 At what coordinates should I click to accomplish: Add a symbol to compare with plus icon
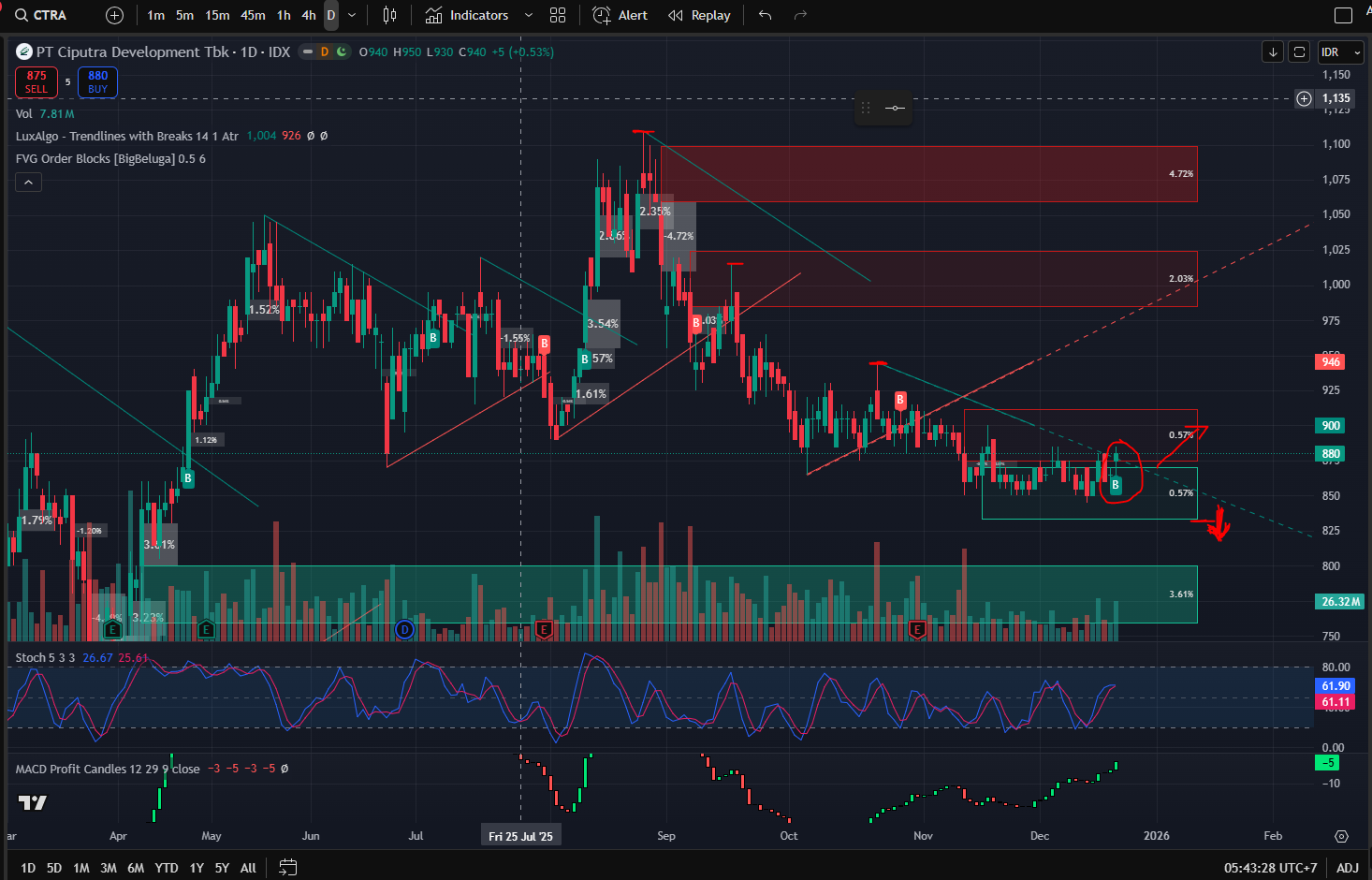tap(114, 15)
